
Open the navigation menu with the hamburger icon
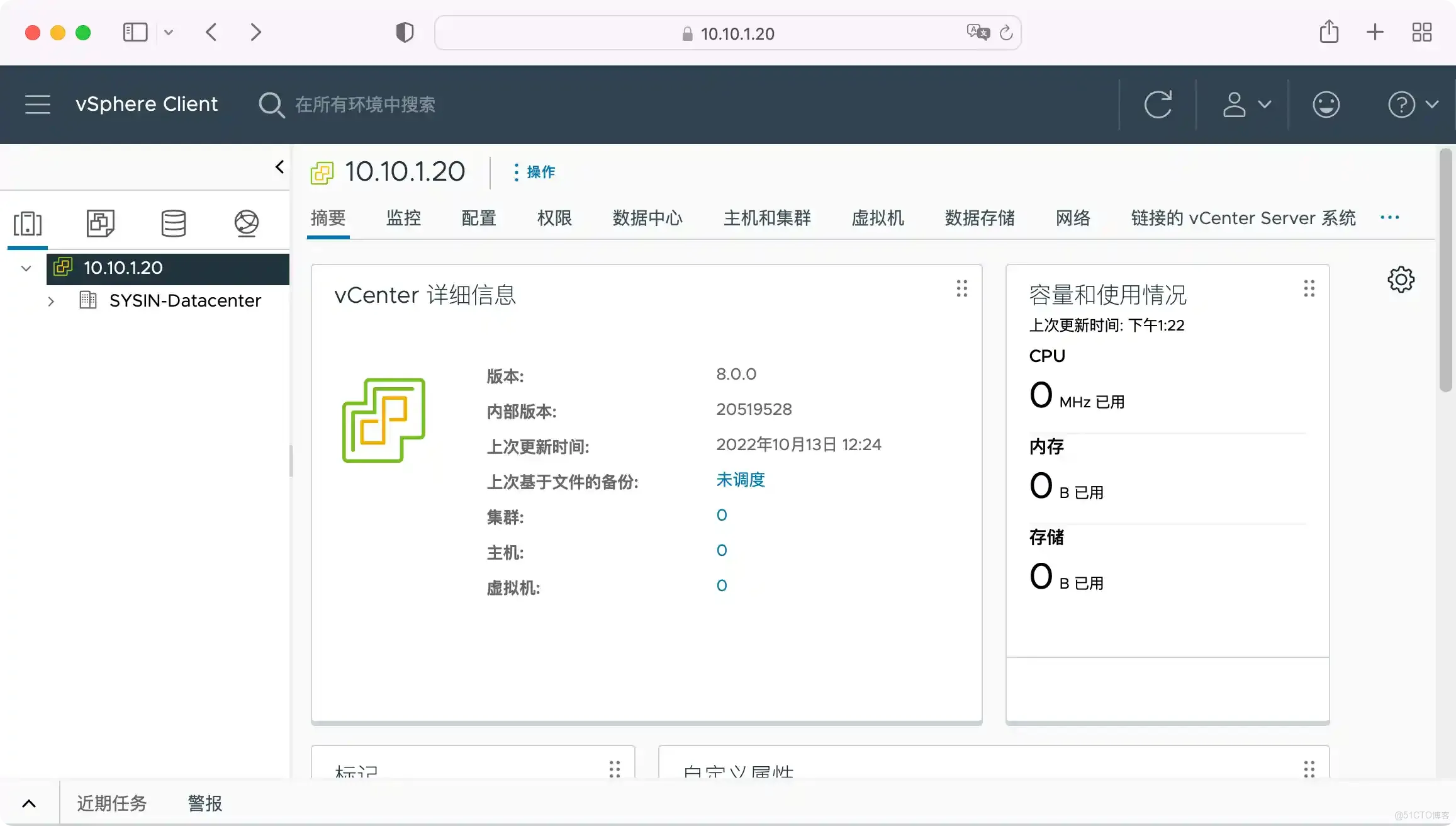[37, 105]
